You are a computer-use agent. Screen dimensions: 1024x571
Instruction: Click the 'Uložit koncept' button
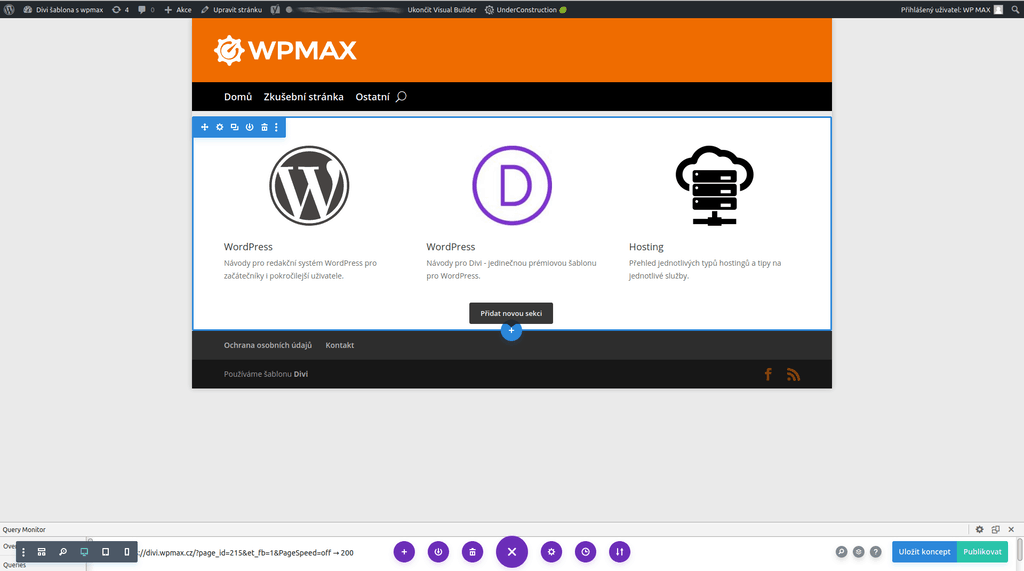pos(924,552)
